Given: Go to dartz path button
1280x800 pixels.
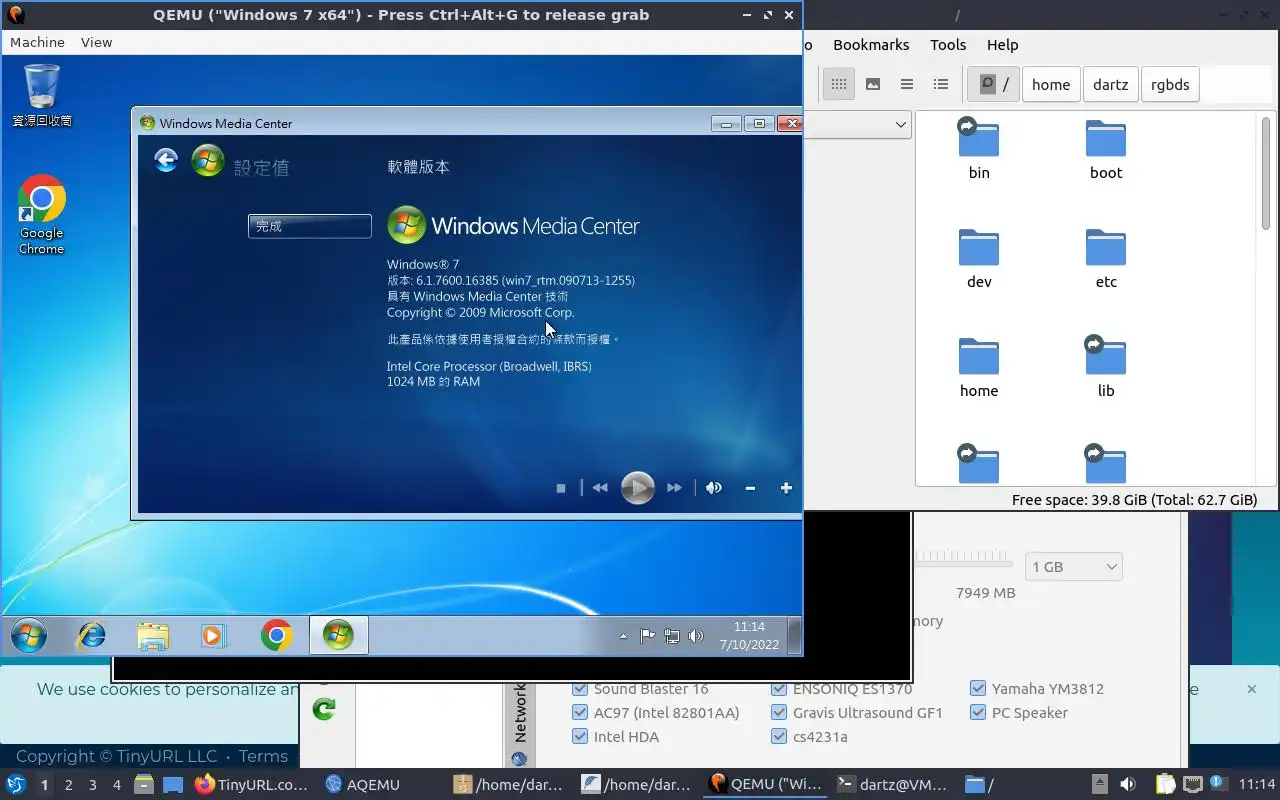Looking at the screenshot, I should tap(1110, 84).
